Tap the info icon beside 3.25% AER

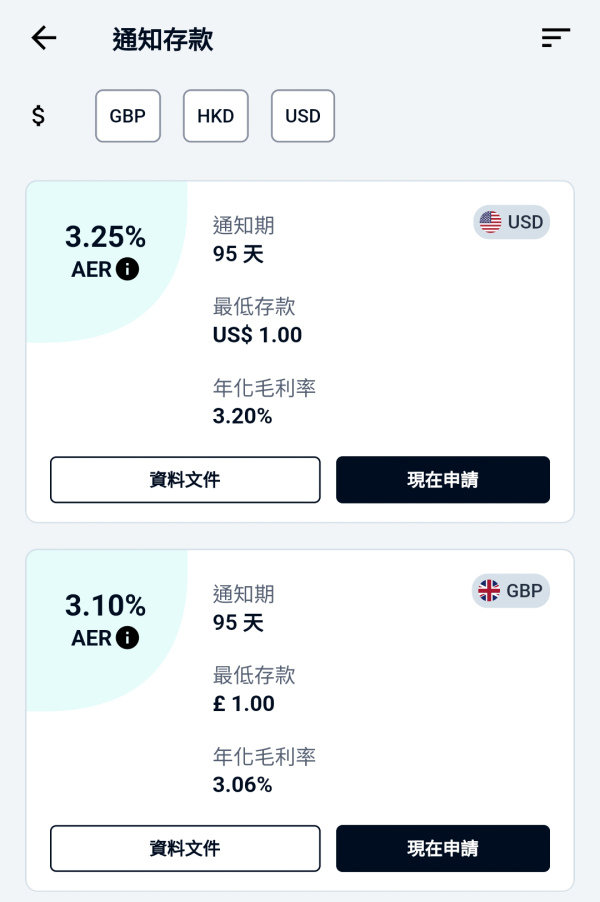pyautogui.click(x=129, y=268)
